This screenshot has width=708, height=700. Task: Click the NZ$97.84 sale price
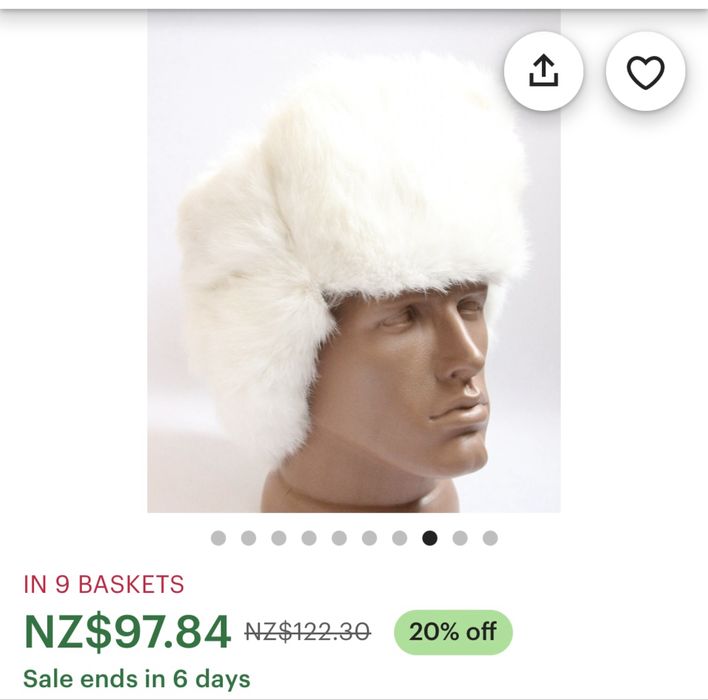click(x=127, y=631)
